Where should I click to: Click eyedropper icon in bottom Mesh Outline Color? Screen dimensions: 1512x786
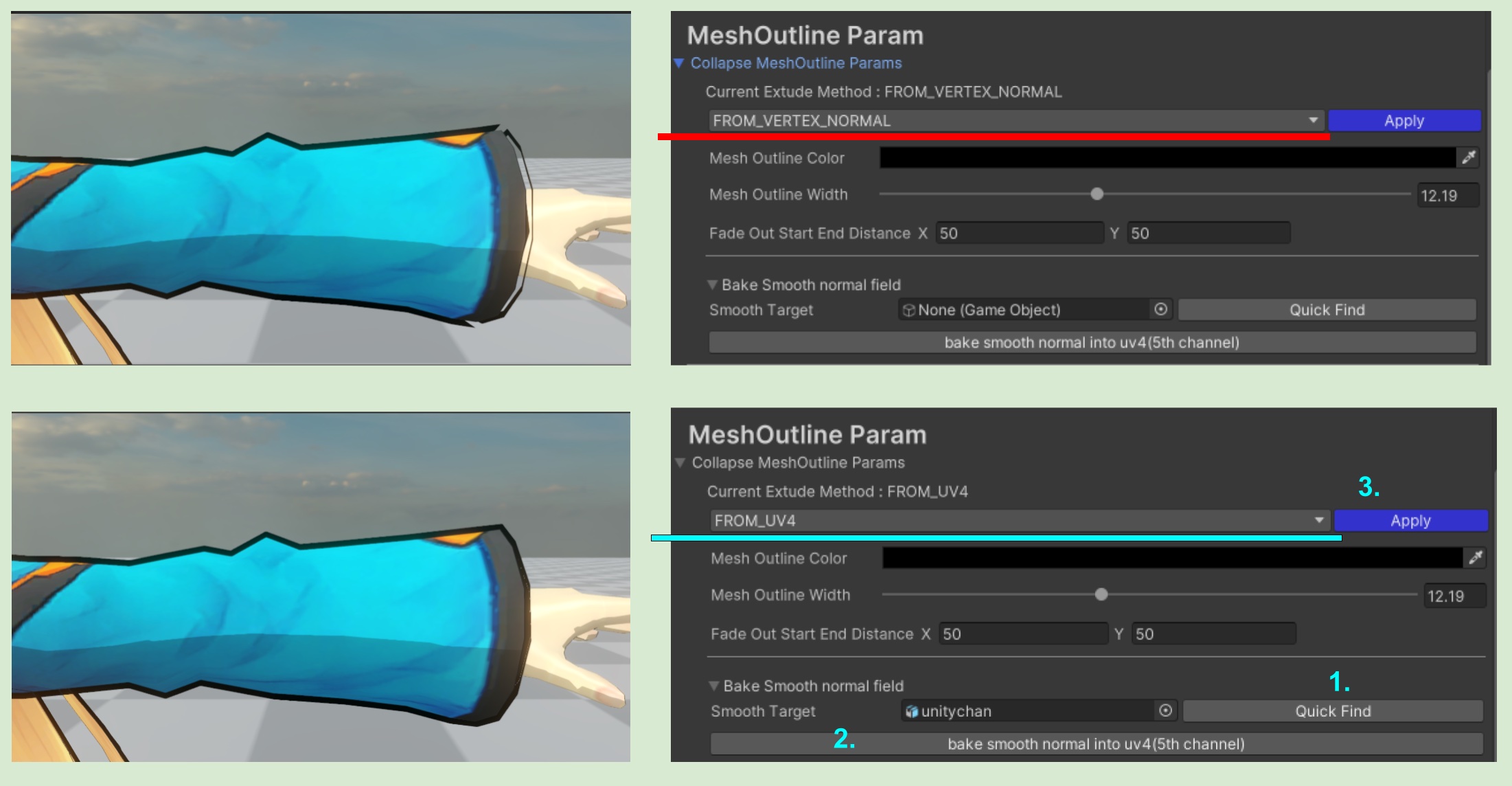(1475, 558)
